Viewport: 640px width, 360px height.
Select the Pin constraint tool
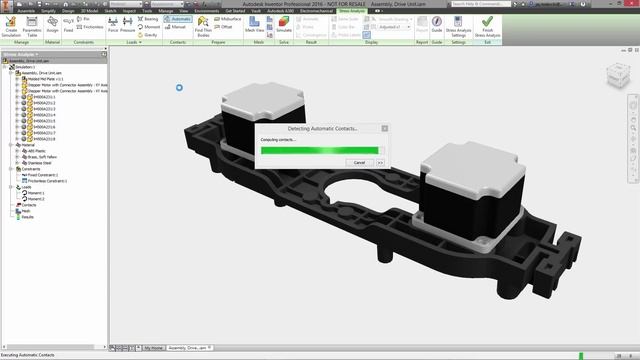(83, 19)
